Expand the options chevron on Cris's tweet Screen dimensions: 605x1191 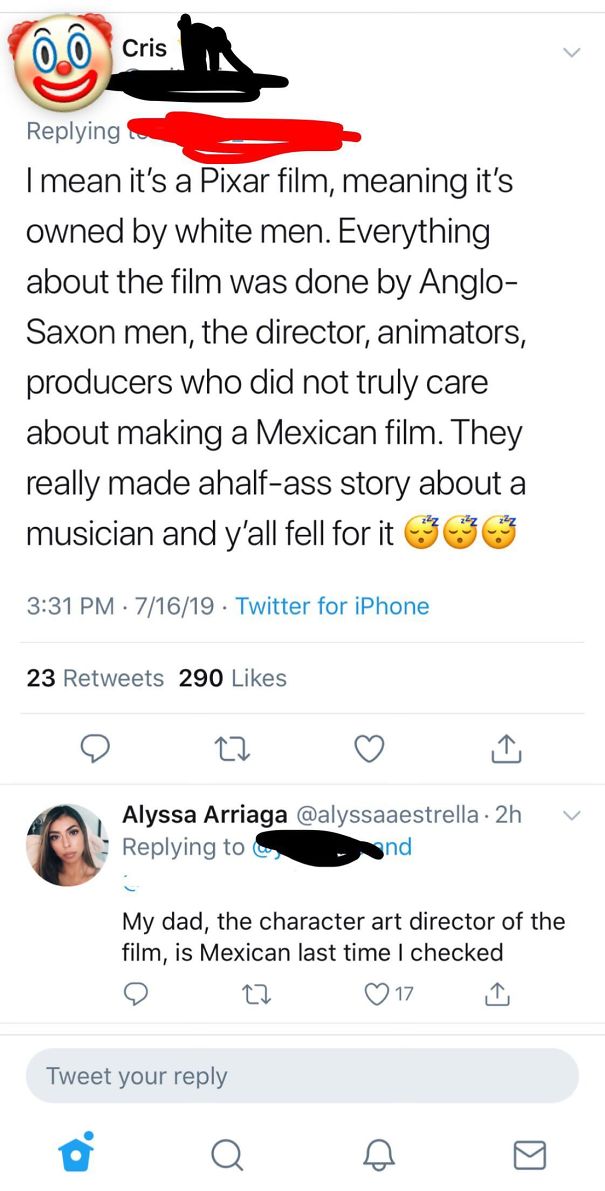coord(571,52)
